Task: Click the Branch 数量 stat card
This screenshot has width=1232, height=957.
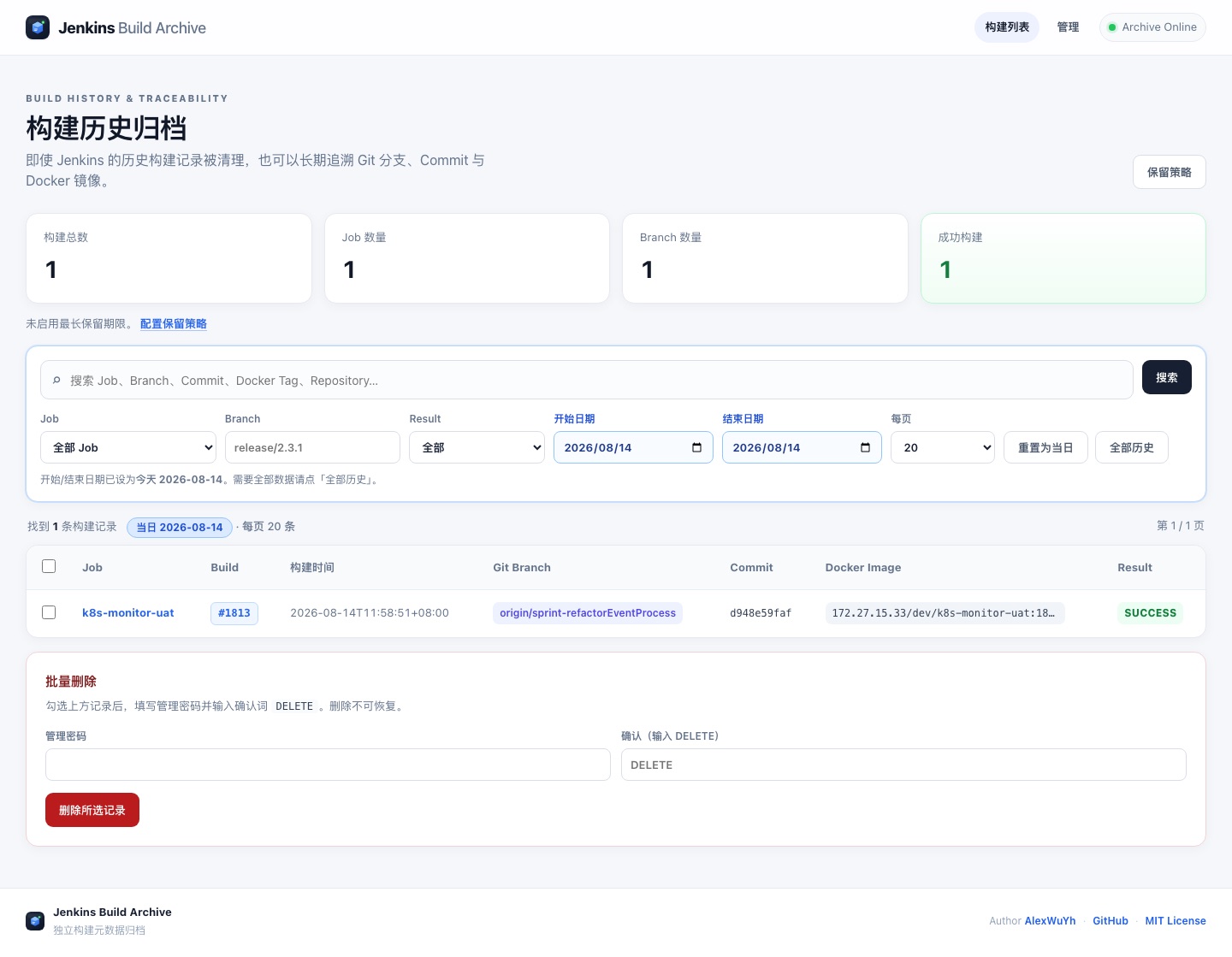Action: [x=765, y=258]
